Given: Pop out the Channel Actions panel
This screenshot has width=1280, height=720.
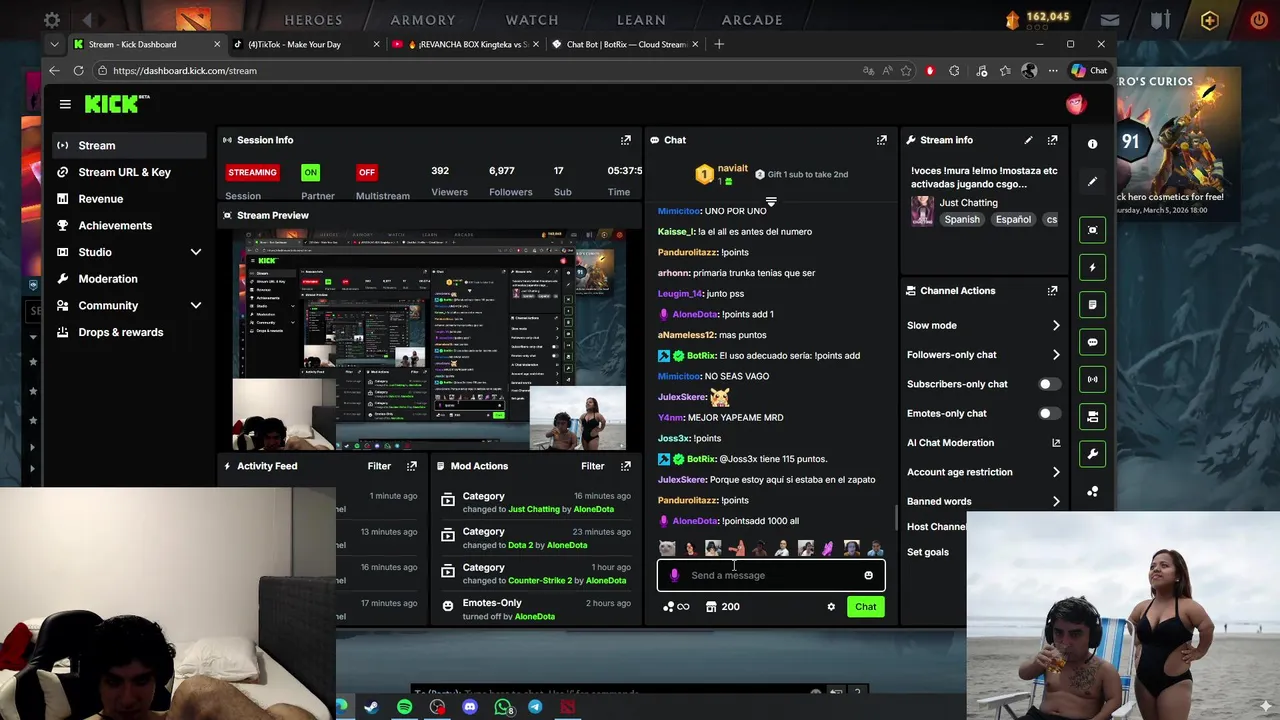Looking at the screenshot, I should [x=1052, y=291].
